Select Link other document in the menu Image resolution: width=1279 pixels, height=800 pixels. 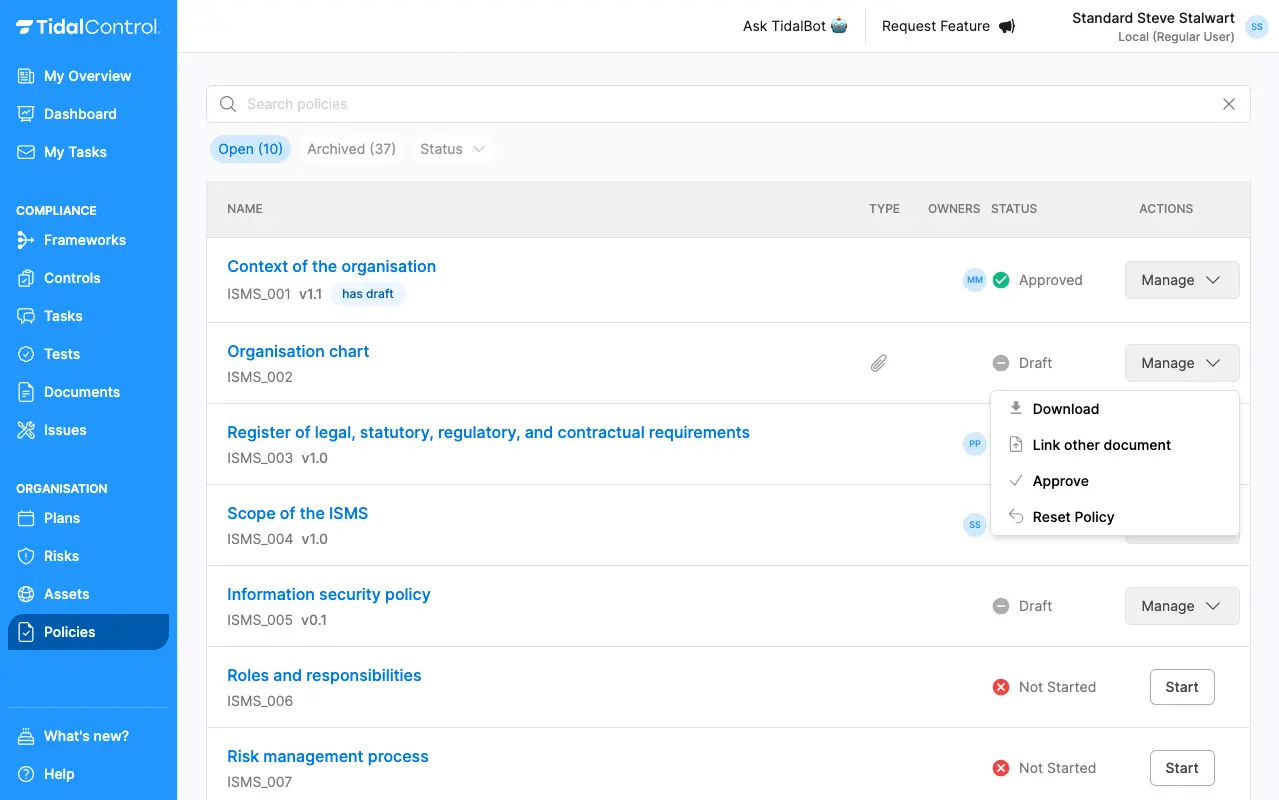pos(1115,445)
